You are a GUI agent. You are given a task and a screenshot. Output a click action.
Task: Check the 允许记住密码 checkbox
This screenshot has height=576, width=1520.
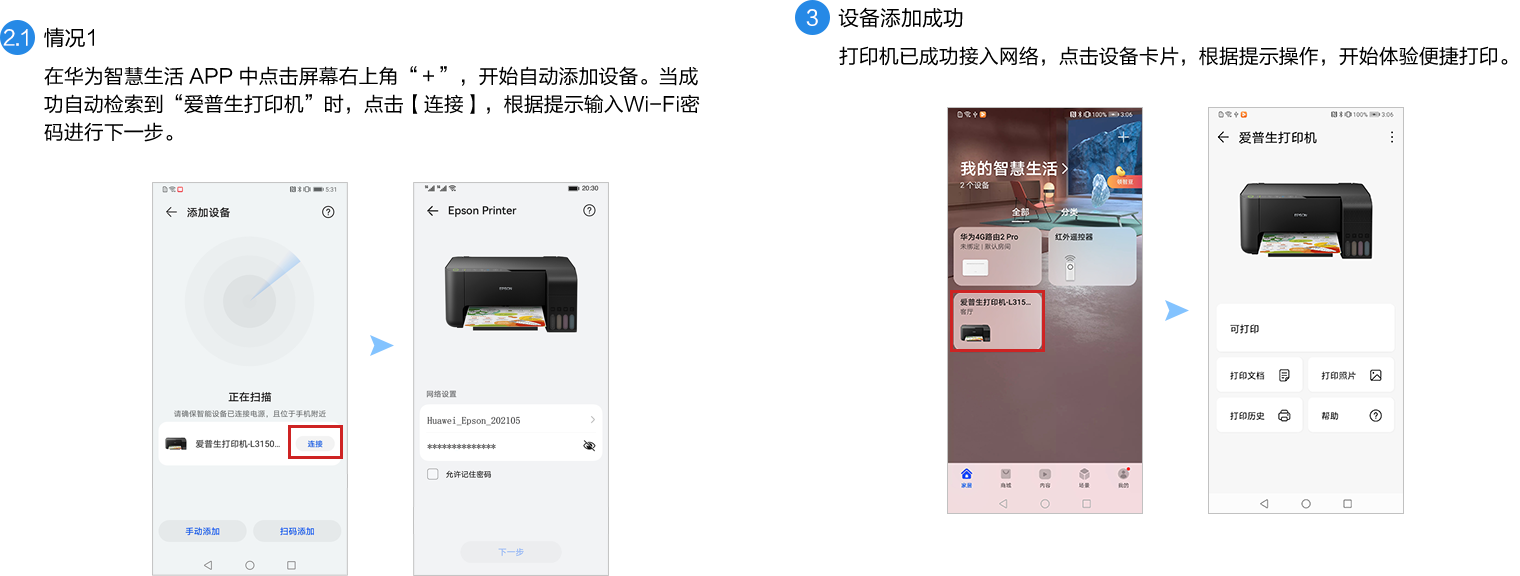coord(433,474)
